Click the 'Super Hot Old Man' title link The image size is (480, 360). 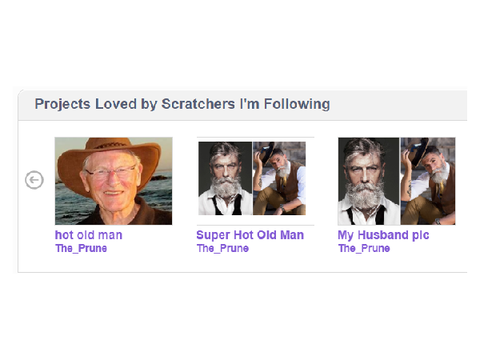coord(250,235)
